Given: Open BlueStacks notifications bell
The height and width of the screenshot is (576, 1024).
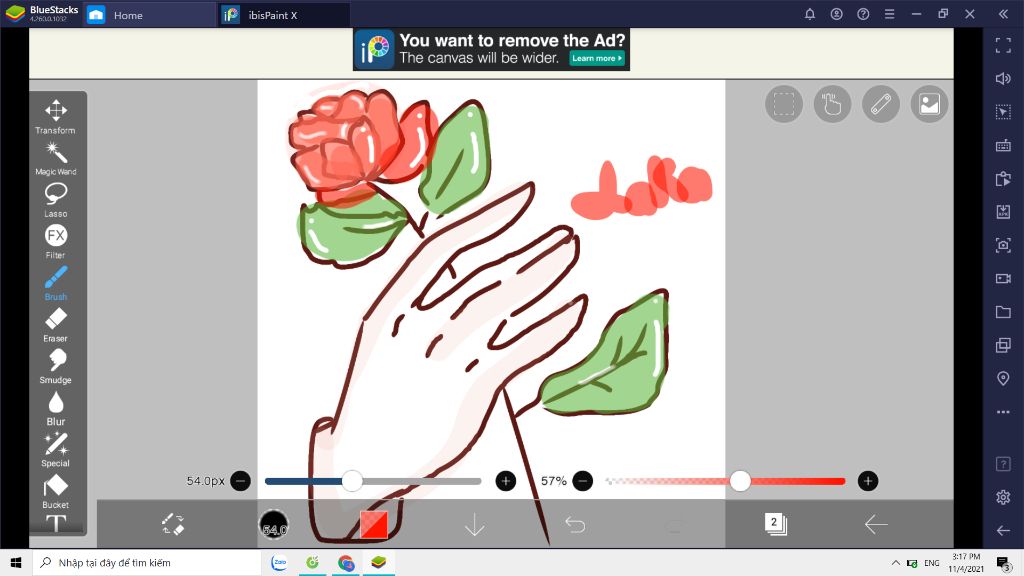Looking at the screenshot, I should point(810,14).
